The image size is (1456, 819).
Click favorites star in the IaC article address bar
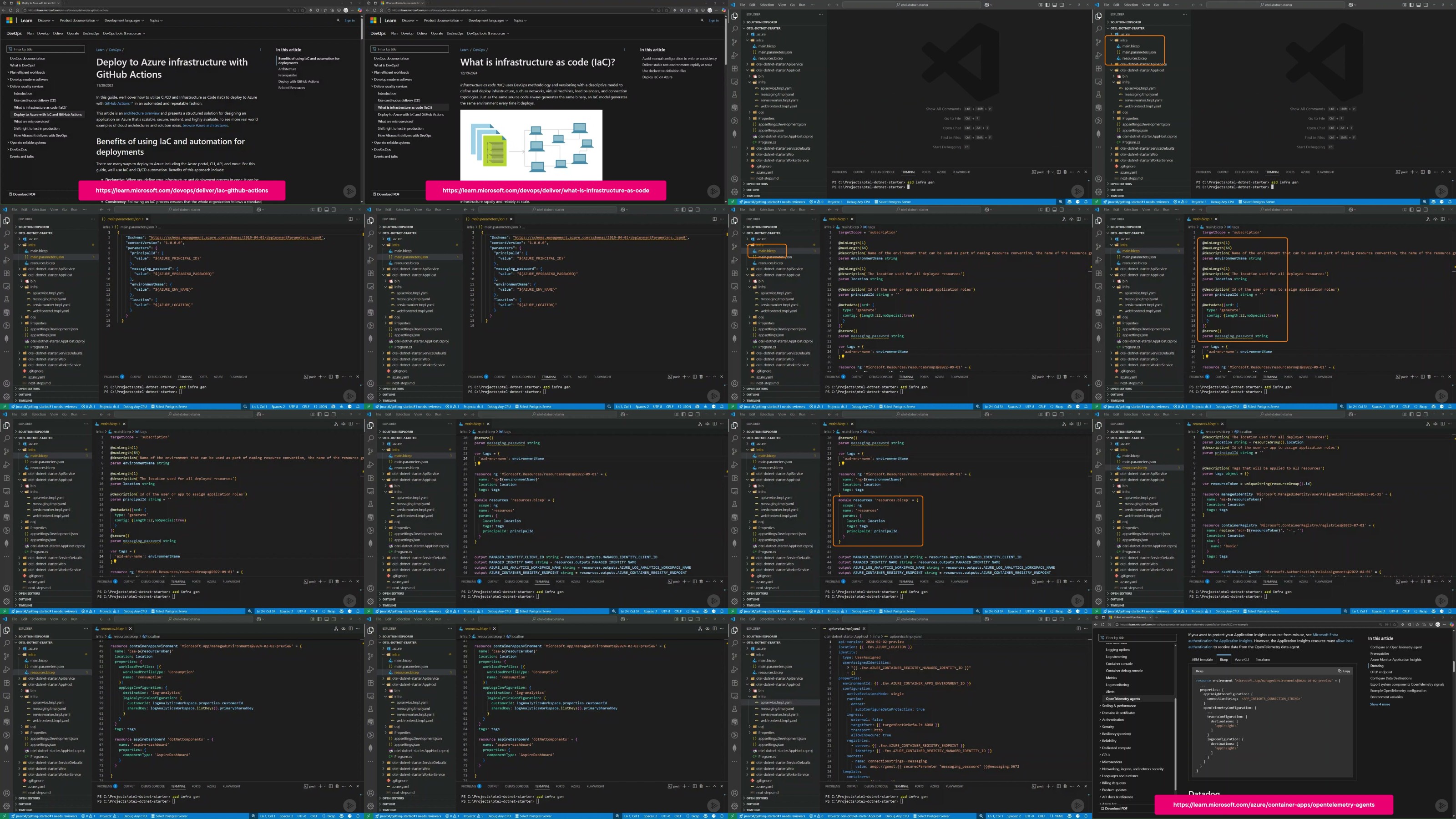[x=667, y=10]
